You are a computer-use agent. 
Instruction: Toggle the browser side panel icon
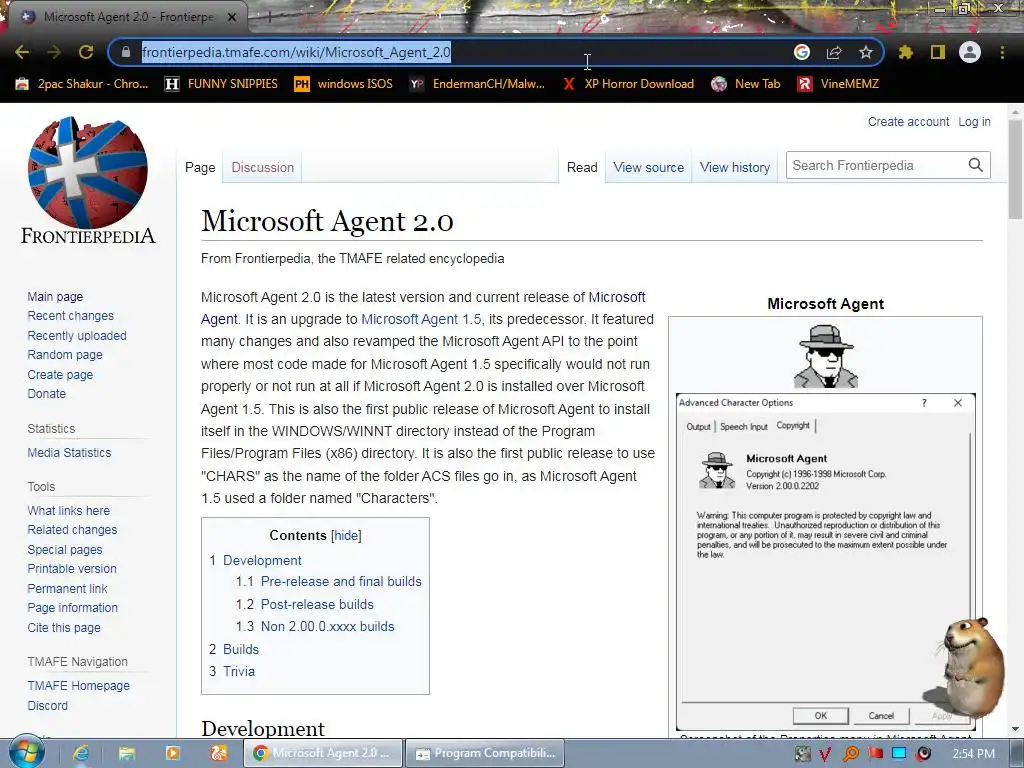(938, 52)
